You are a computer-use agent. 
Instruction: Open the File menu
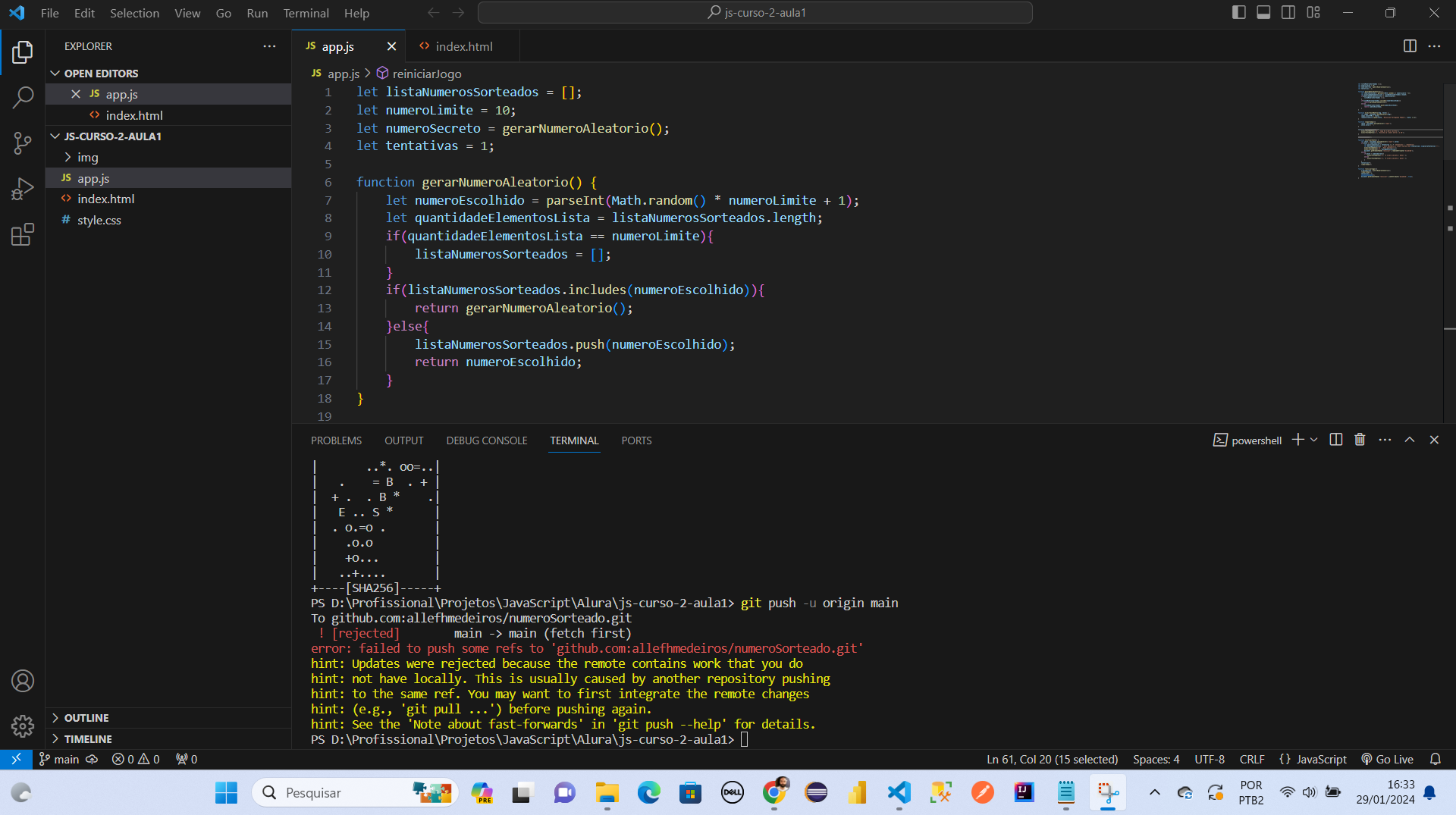[50, 13]
